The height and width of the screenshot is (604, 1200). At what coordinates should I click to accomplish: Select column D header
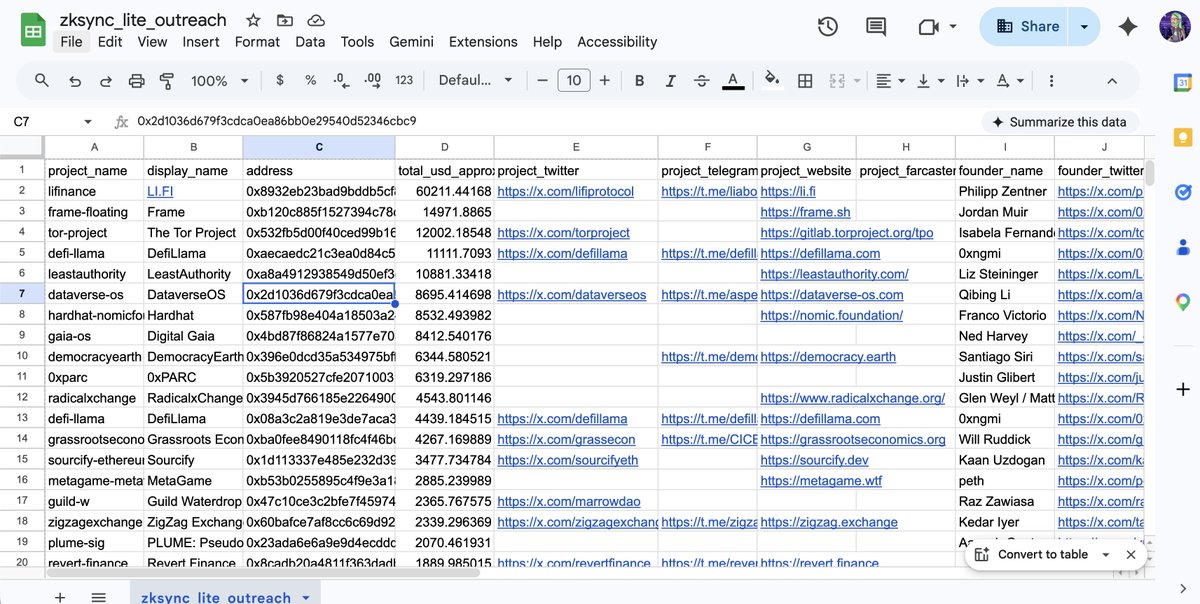(x=445, y=147)
